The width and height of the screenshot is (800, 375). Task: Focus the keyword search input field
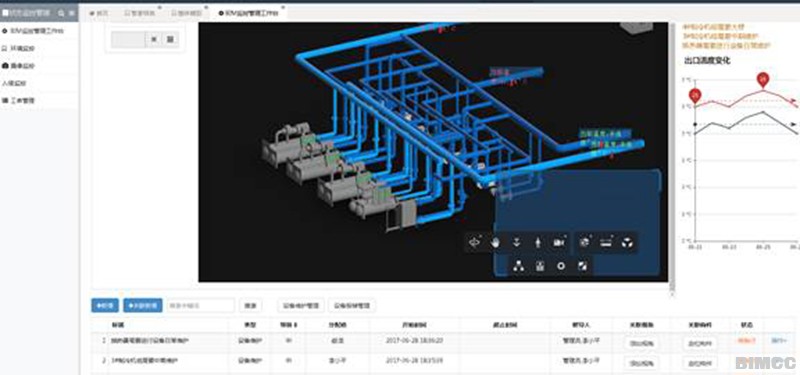[x=201, y=306]
